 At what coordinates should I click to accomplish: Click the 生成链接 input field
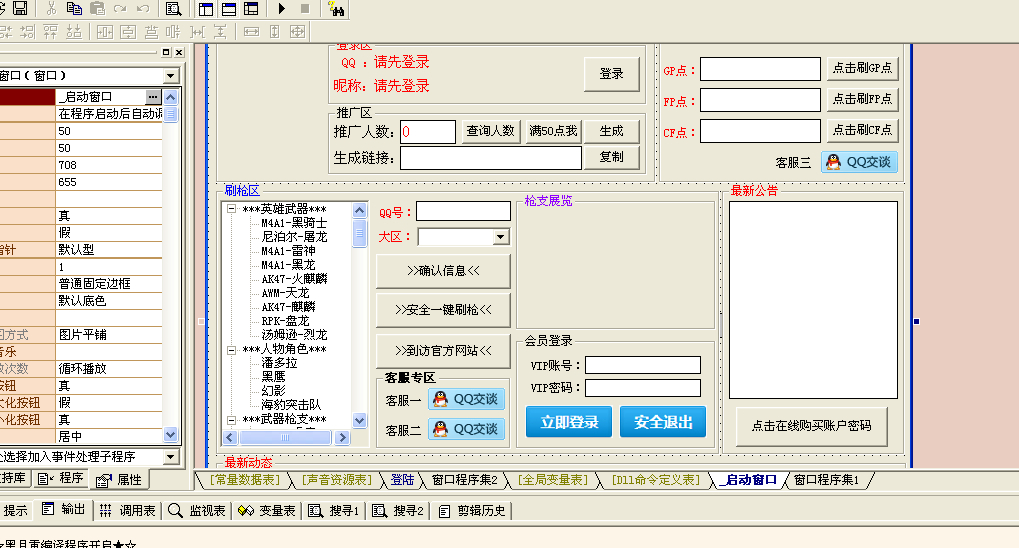pos(491,158)
